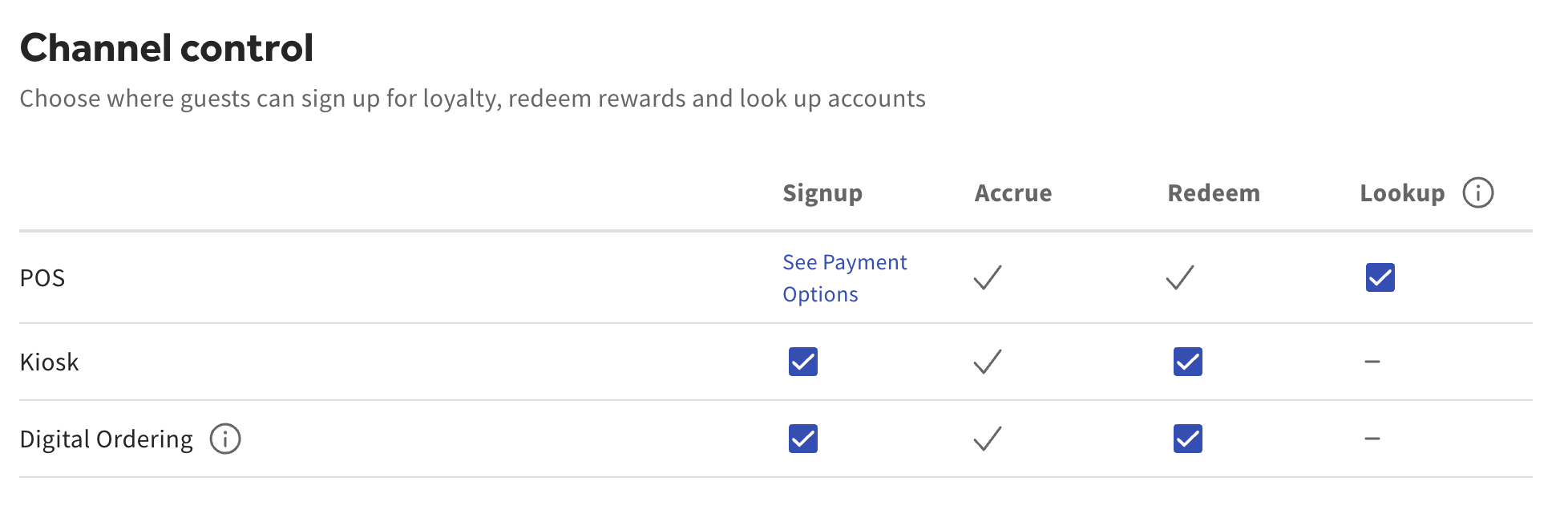Select the Kiosk row label
This screenshot has height=526, width=1568.
(x=49, y=362)
